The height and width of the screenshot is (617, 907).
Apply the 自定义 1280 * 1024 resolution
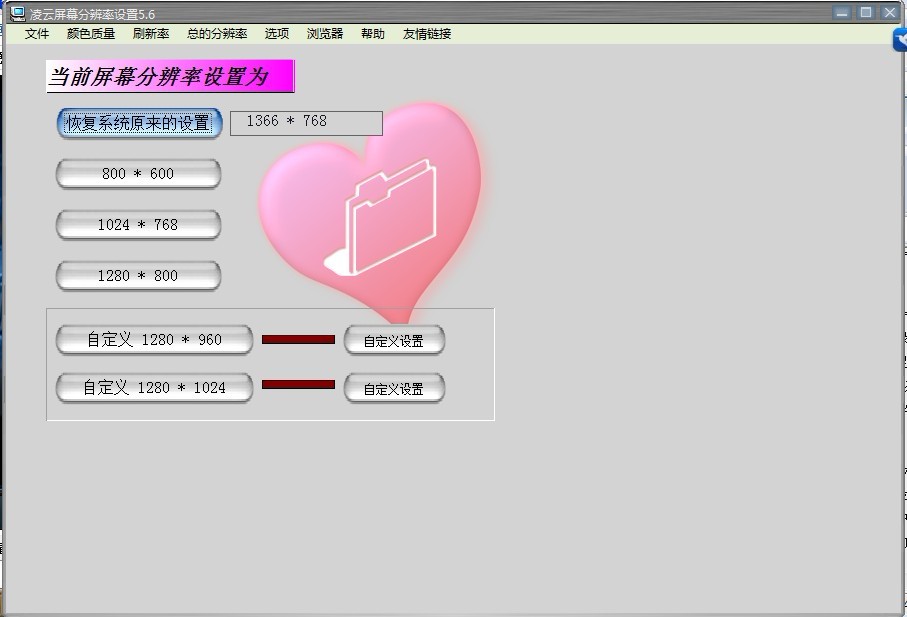[x=154, y=388]
